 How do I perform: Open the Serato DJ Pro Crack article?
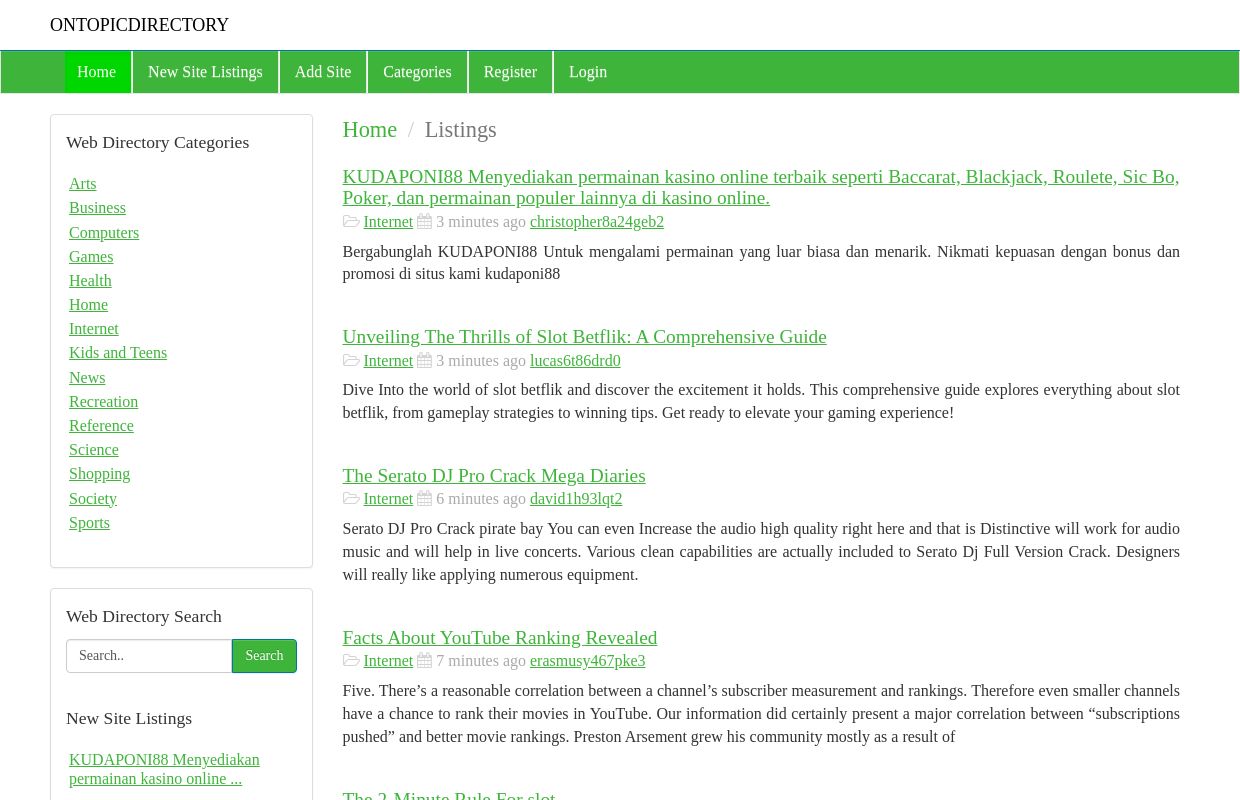tap(493, 475)
